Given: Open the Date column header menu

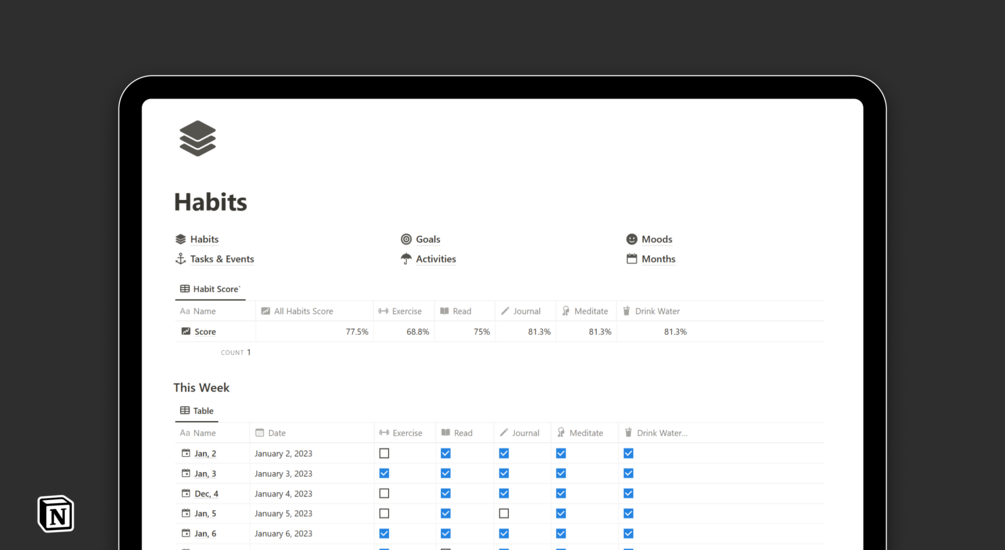Looking at the screenshot, I should 311,433.
